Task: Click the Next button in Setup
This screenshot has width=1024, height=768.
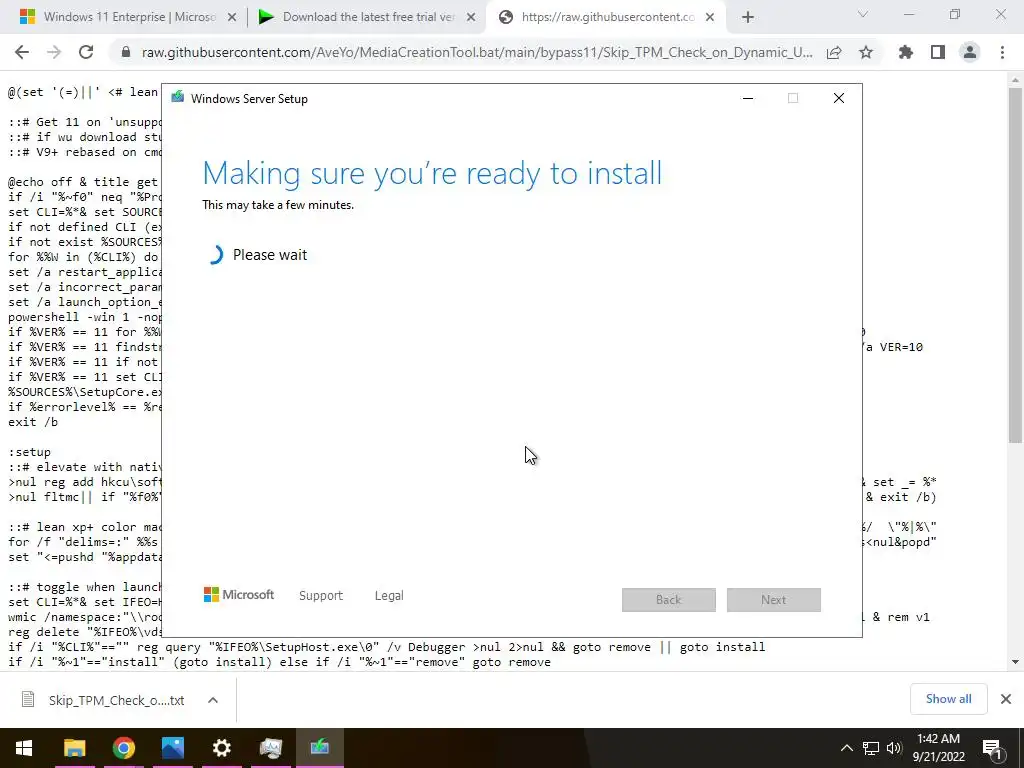Action: 774,600
